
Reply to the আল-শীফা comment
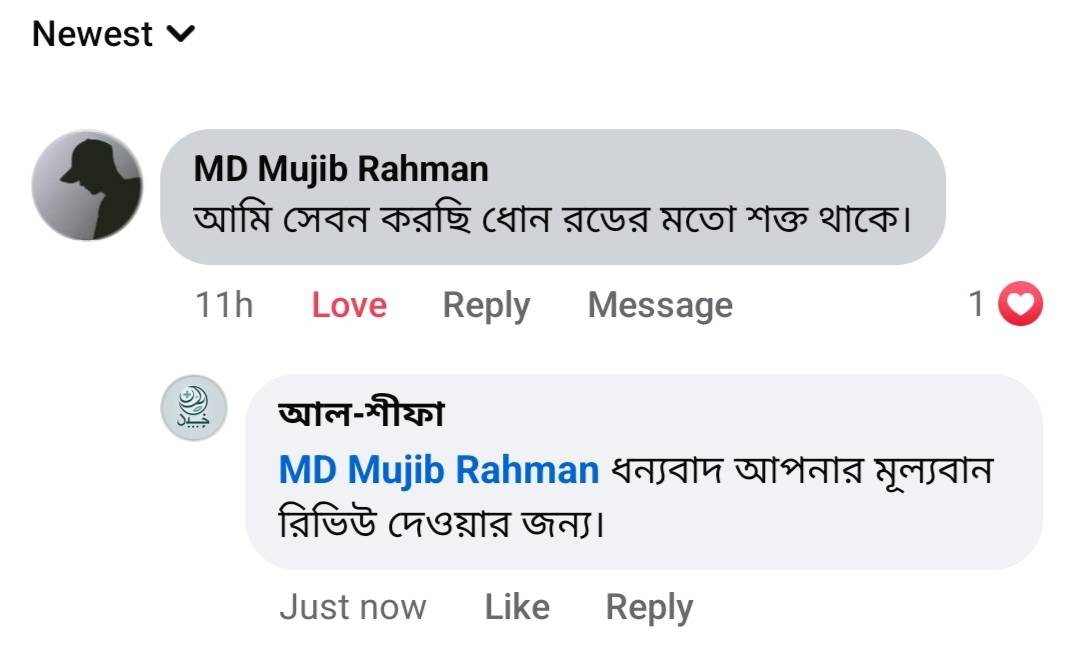649,607
